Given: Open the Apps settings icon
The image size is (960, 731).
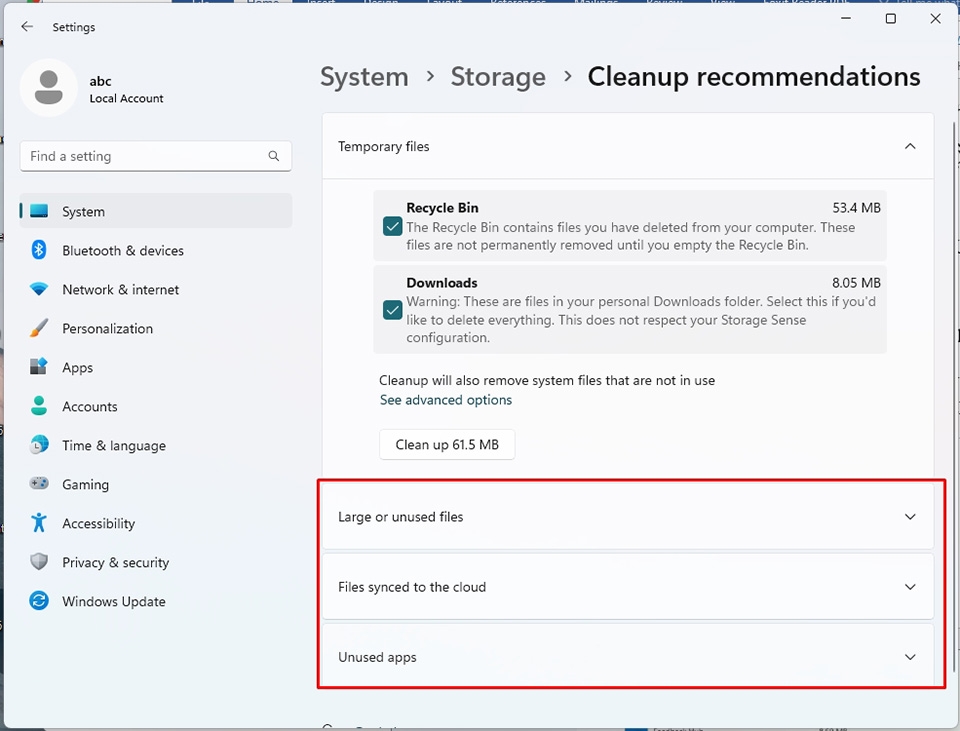Looking at the screenshot, I should click(x=39, y=367).
